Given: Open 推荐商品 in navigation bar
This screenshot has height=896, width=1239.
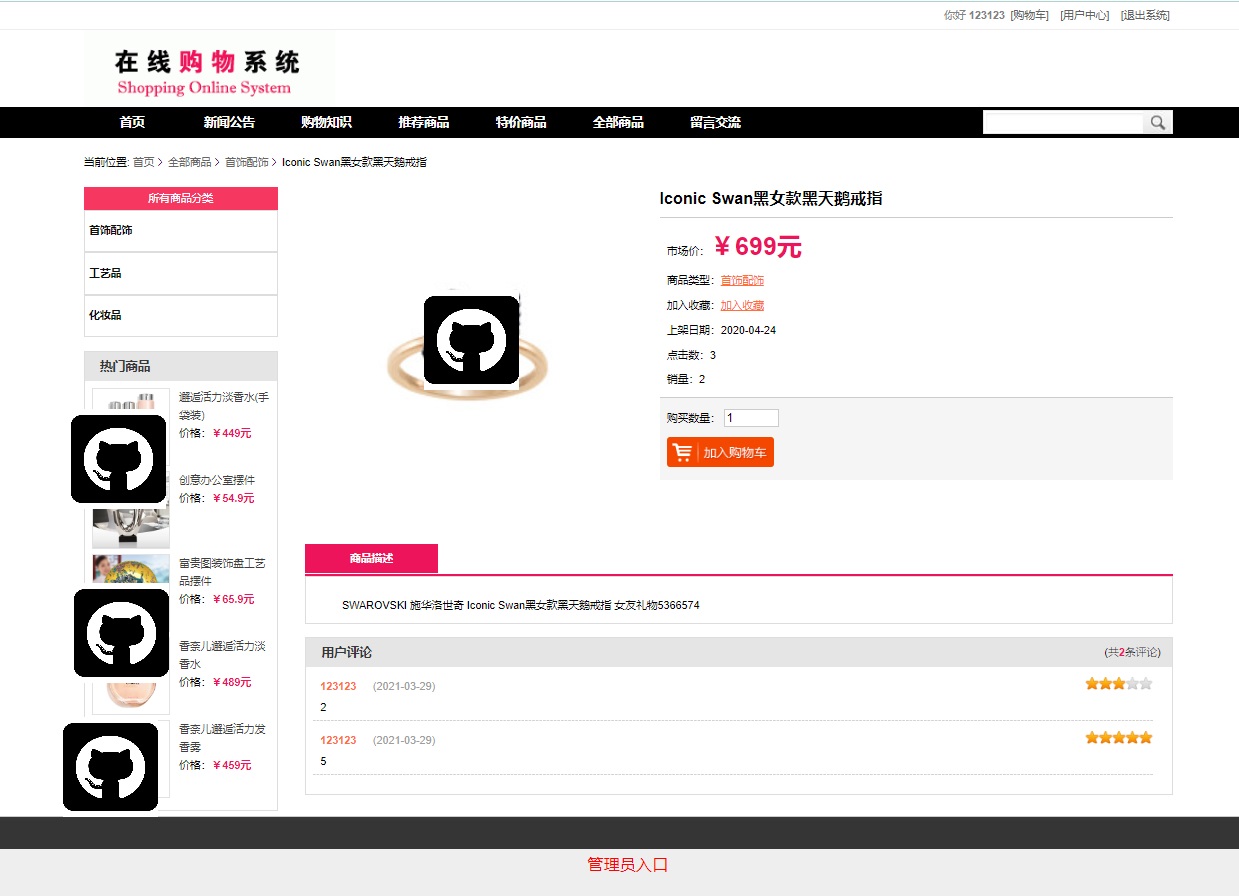Looking at the screenshot, I should (424, 122).
